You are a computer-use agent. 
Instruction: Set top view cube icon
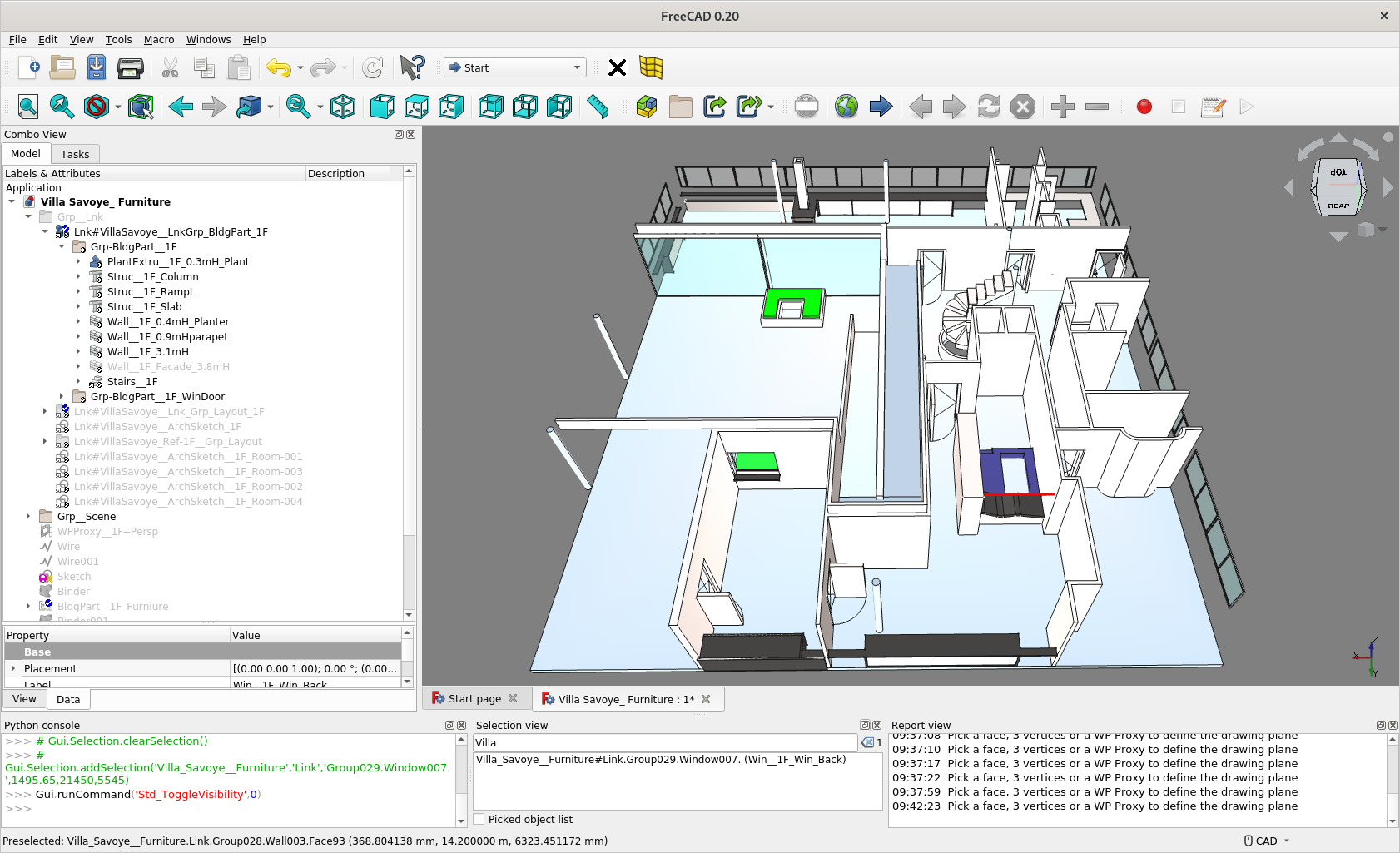(417, 107)
